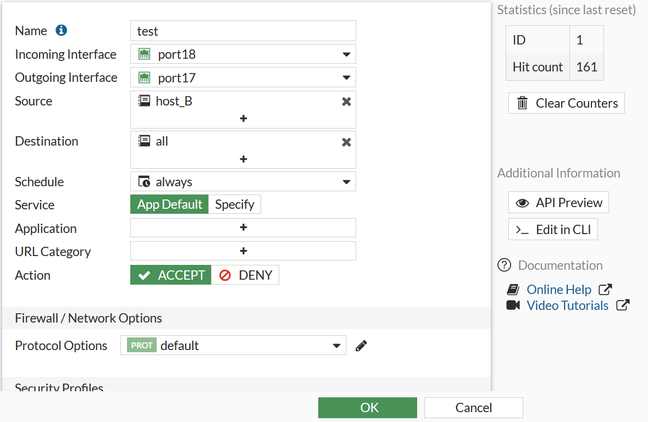
Task: Follow the Online Help link
Action: pos(559,289)
